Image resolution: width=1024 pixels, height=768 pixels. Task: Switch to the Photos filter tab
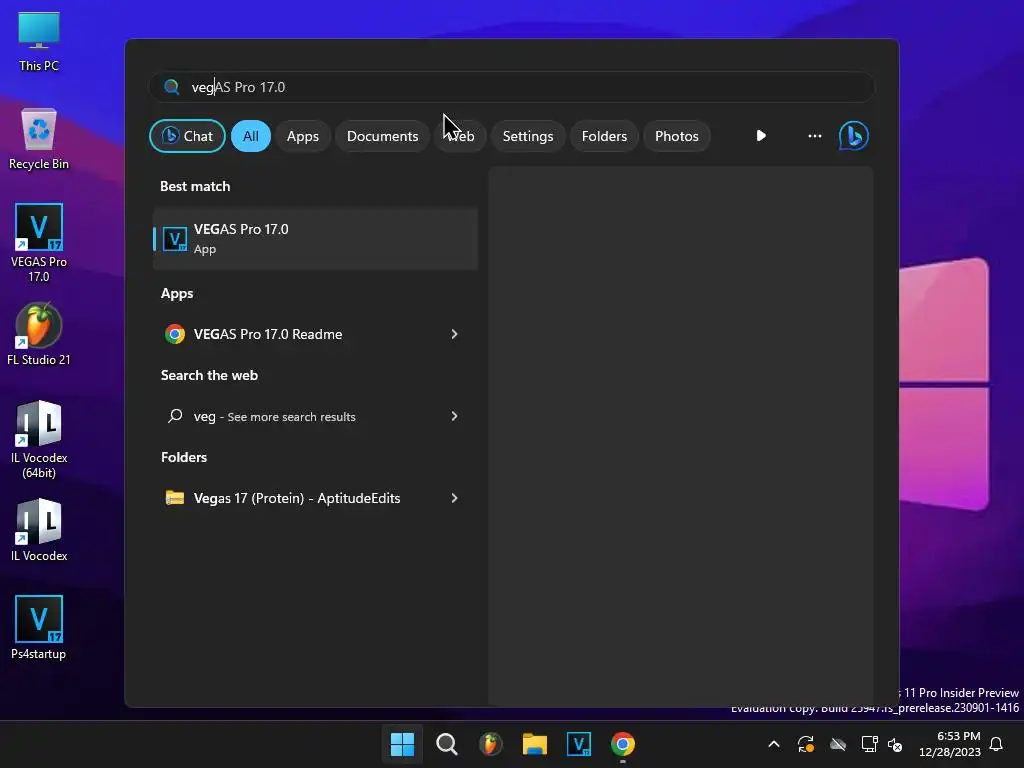pos(677,136)
